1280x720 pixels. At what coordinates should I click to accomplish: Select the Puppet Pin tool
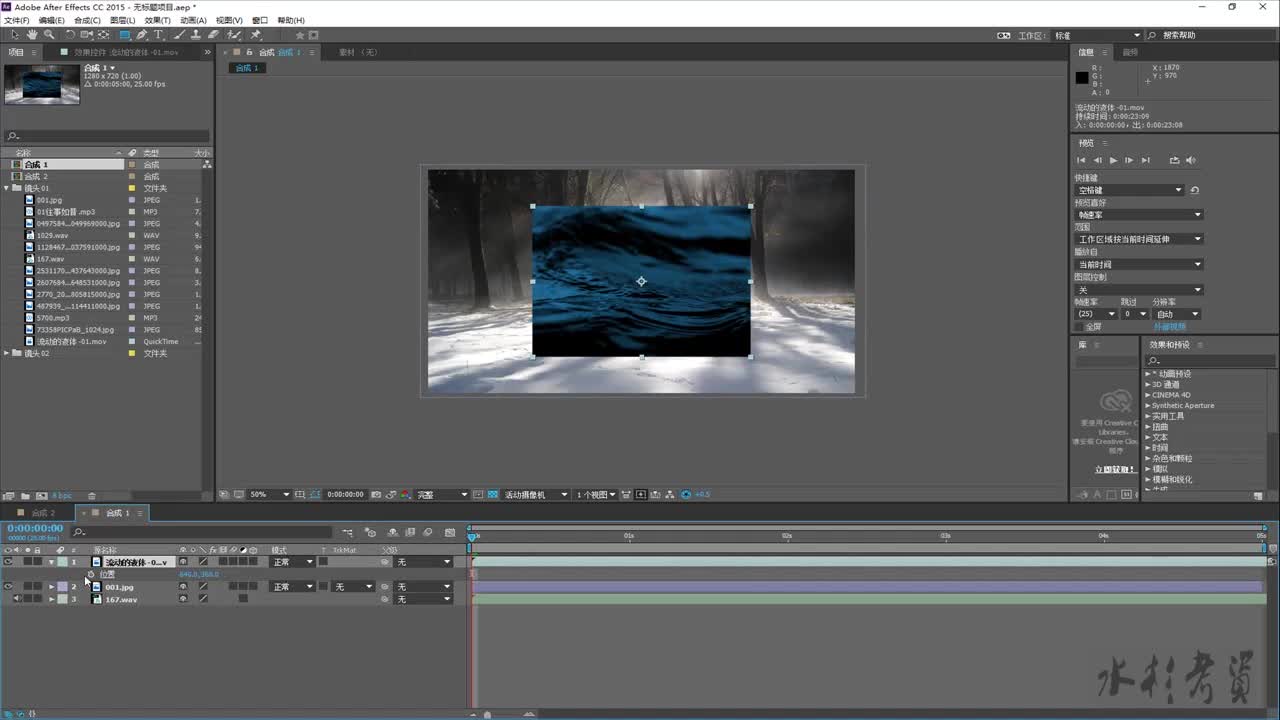coord(256,35)
